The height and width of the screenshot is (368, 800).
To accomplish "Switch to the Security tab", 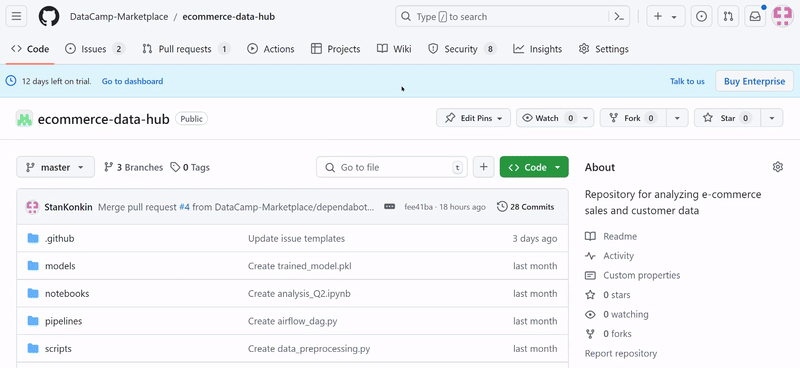I will [462, 49].
